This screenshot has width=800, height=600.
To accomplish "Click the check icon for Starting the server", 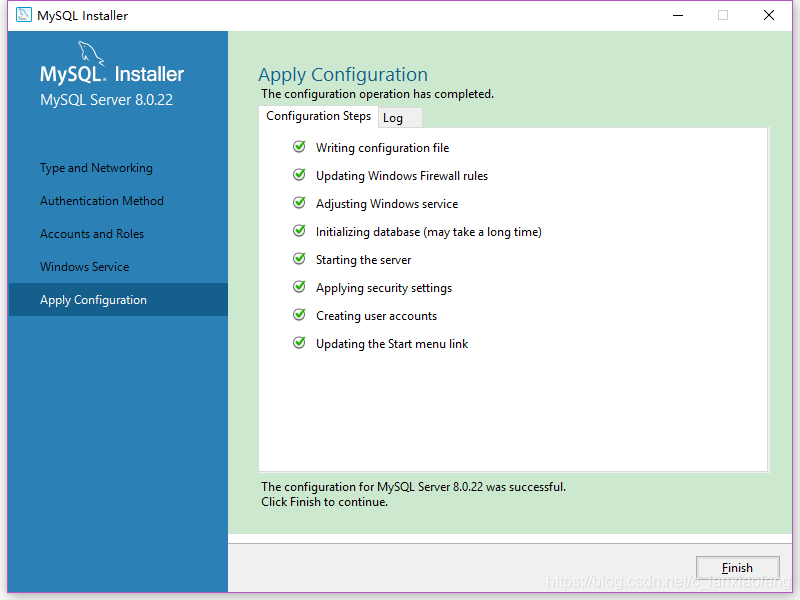I will [299, 259].
